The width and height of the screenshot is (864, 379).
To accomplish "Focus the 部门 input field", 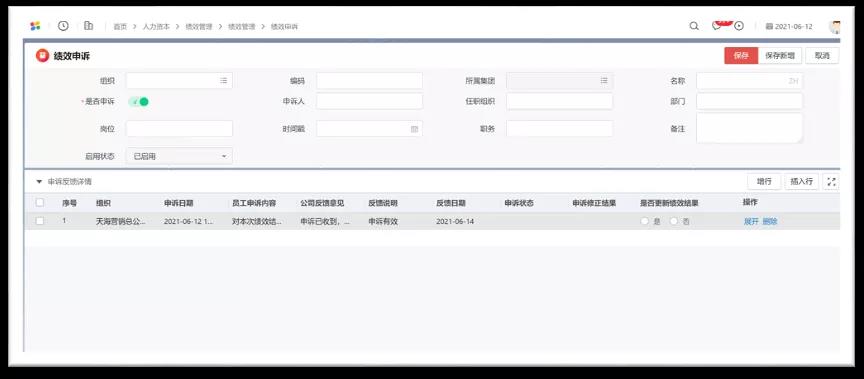I will coord(749,101).
